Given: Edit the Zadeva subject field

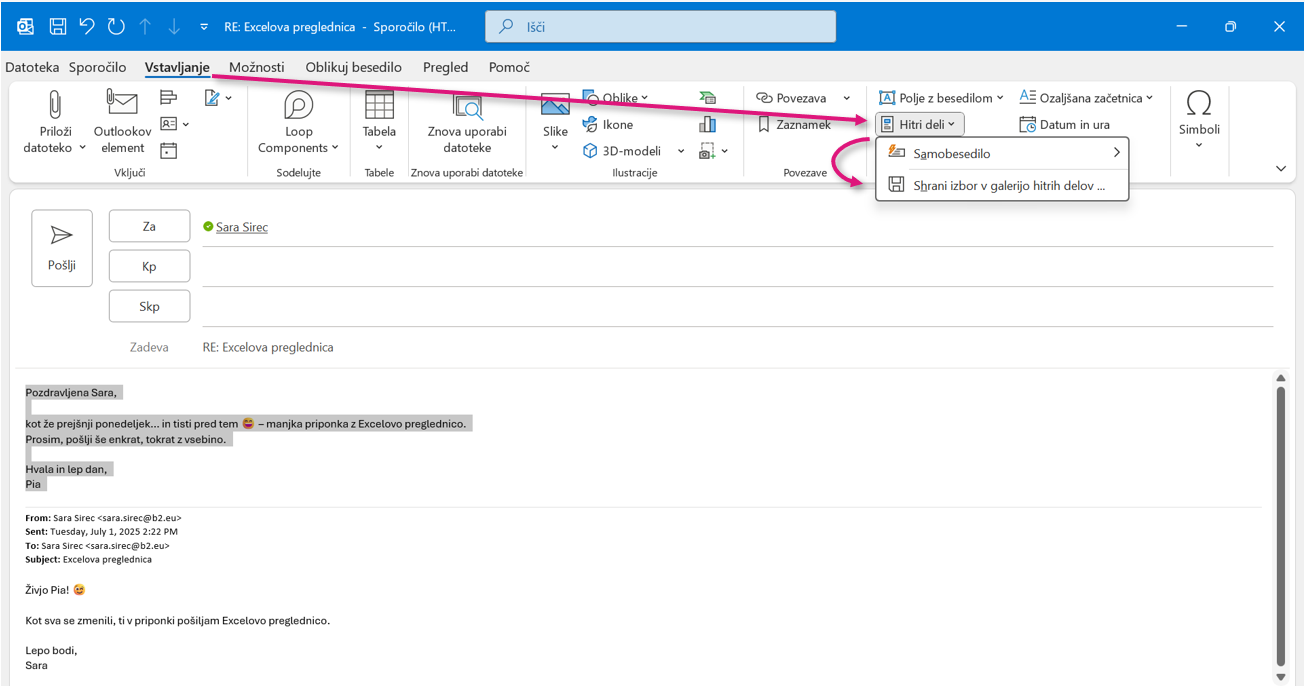Looking at the screenshot, I should 737,347.
